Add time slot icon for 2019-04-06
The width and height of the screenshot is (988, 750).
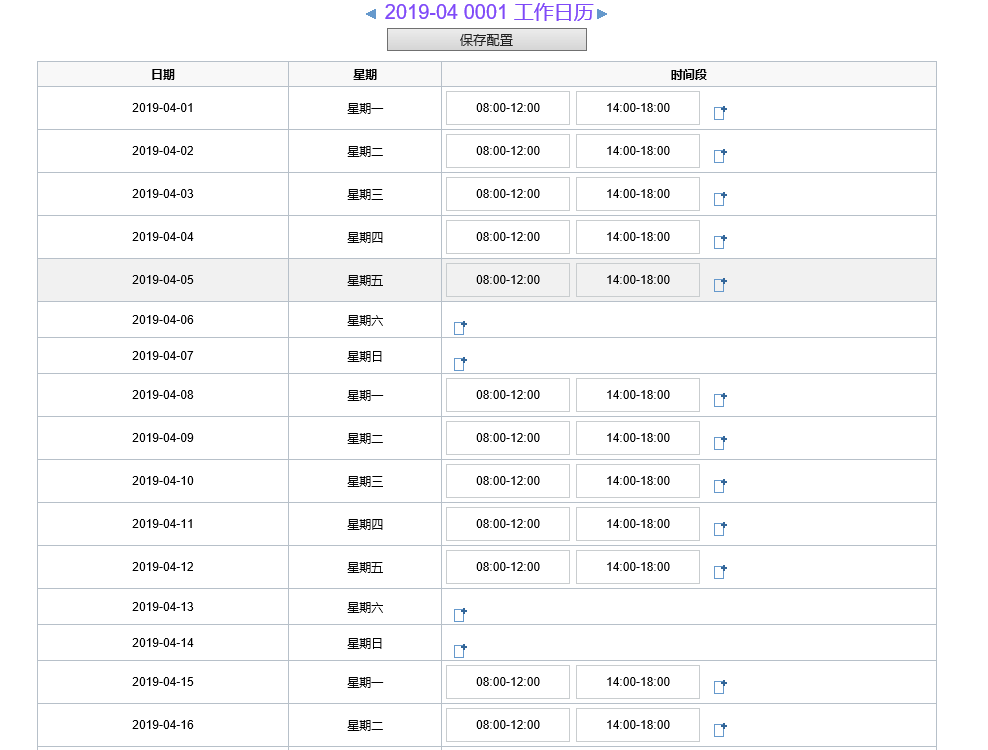(460, 327)
